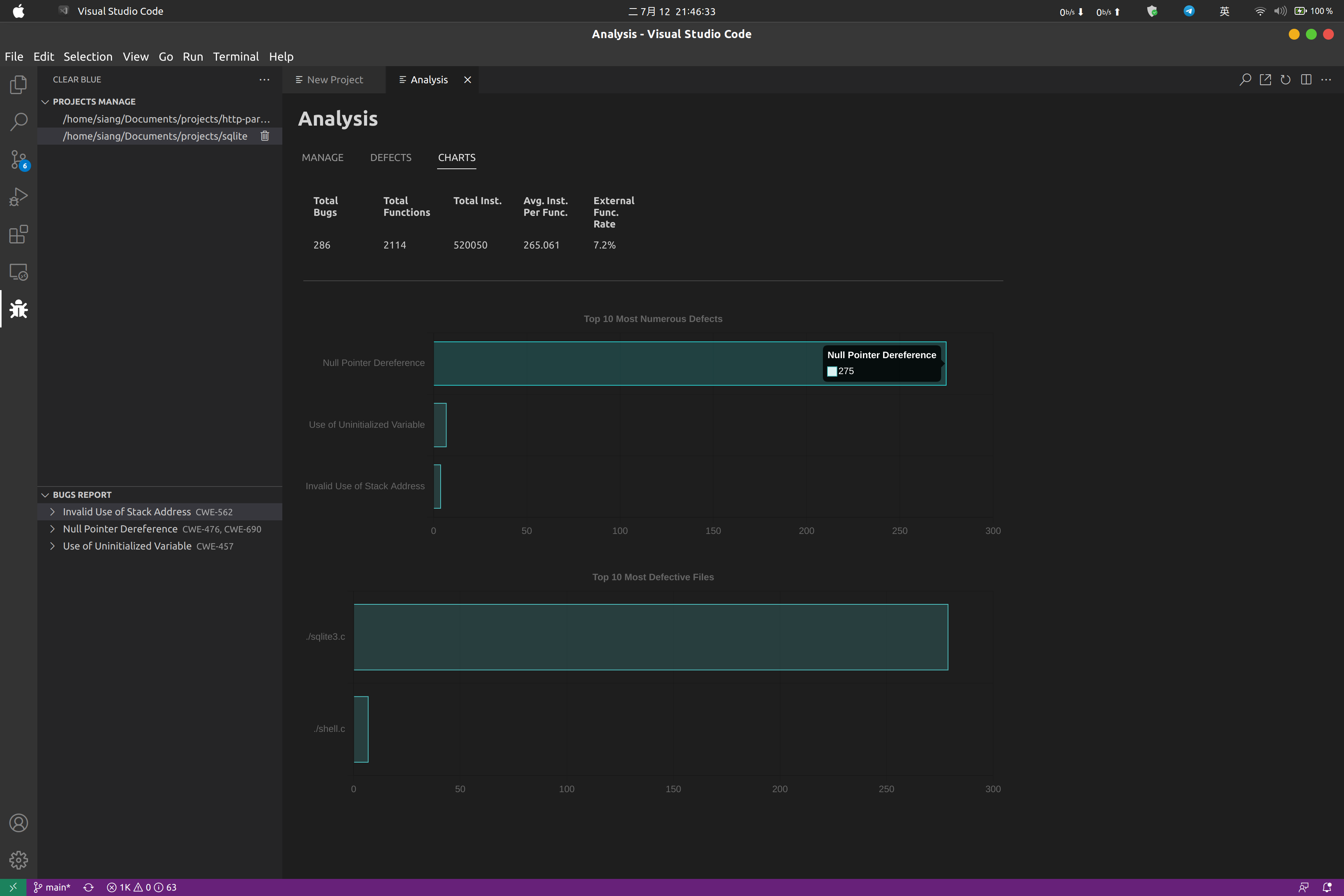Click the tooltip color swatch beside 275
The width and height of the screenshot is (1344, 896).
tap(832, 371)
